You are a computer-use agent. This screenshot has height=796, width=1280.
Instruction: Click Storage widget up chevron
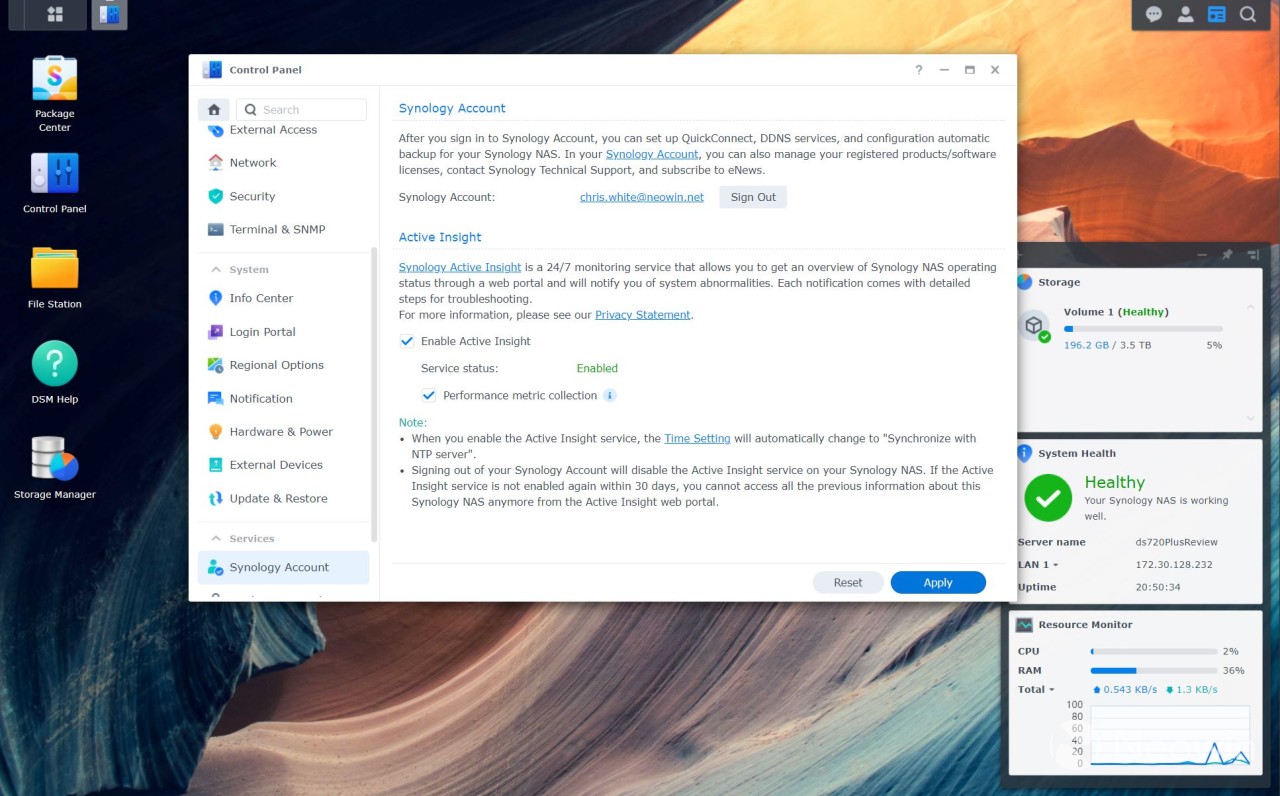coord(1250,307)
